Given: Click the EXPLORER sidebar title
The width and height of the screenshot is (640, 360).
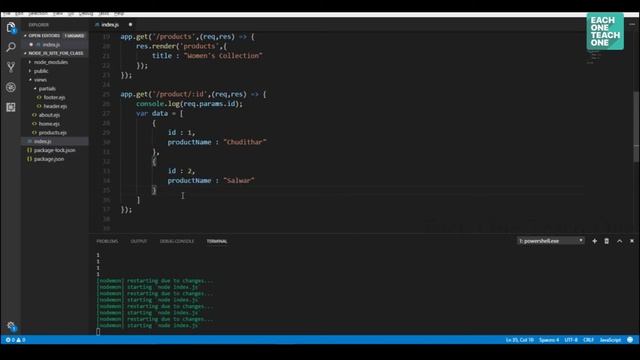Looking at the screenshot, I should pos(38,24).
